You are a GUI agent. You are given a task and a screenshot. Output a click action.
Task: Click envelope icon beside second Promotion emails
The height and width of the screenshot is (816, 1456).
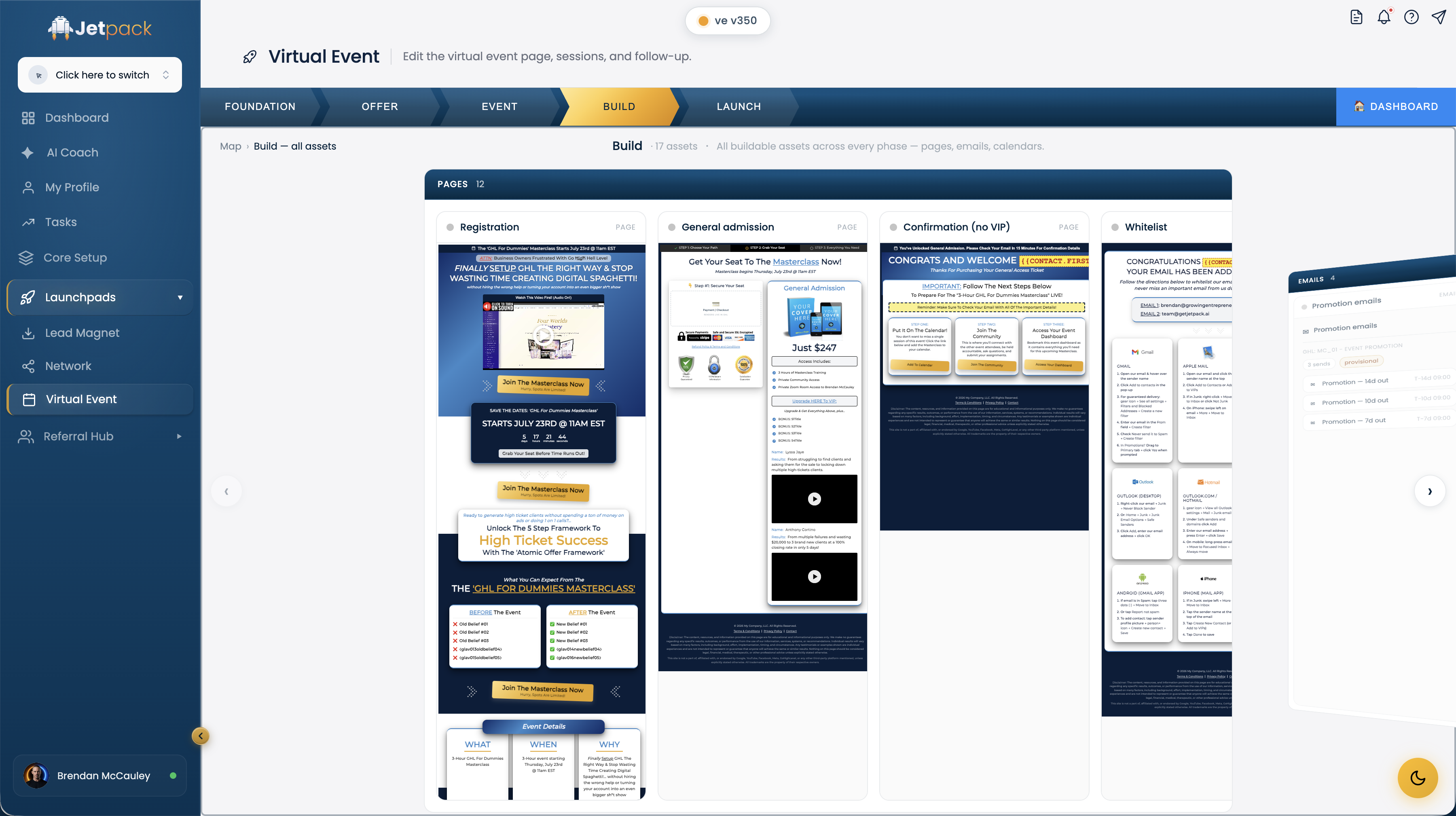1306,332
